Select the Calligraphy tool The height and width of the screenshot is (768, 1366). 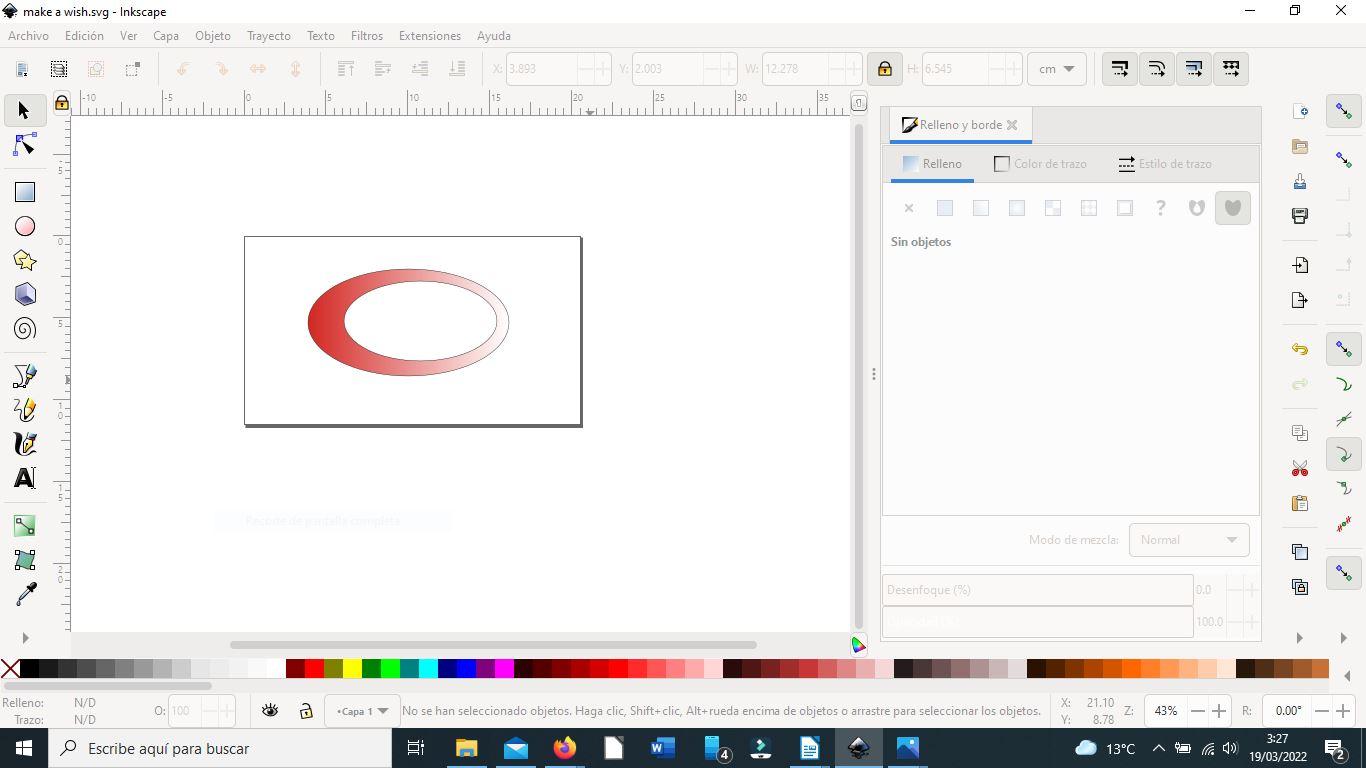[24, 444]
